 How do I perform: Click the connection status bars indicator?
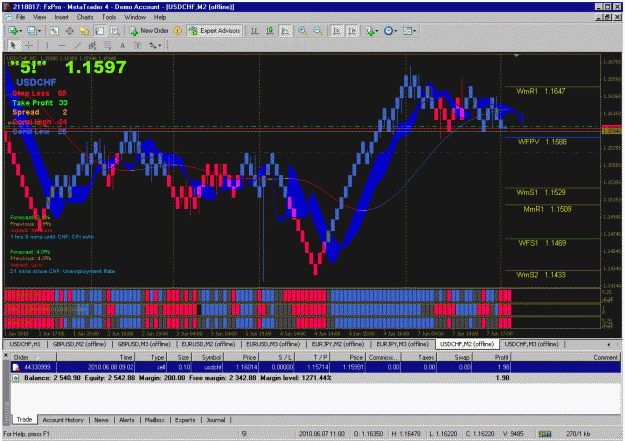pyautogui.click(x=545, y=434)
